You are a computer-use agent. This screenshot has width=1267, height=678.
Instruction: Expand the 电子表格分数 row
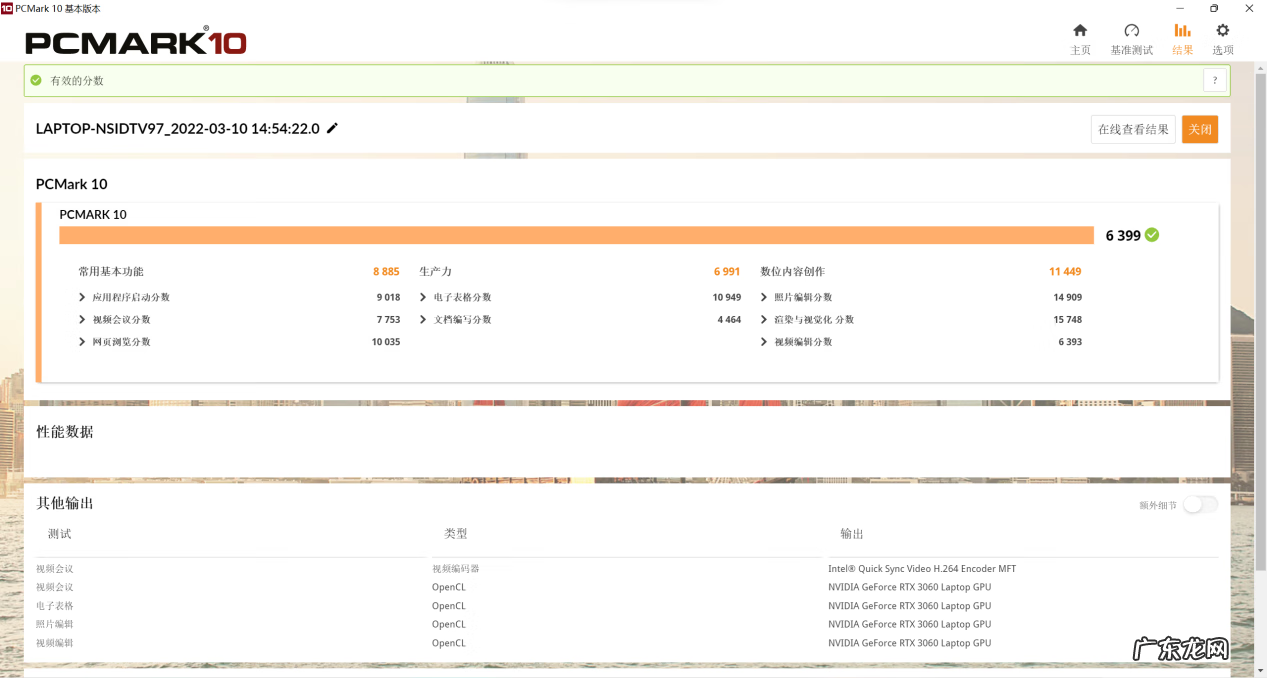coord(424,297)
